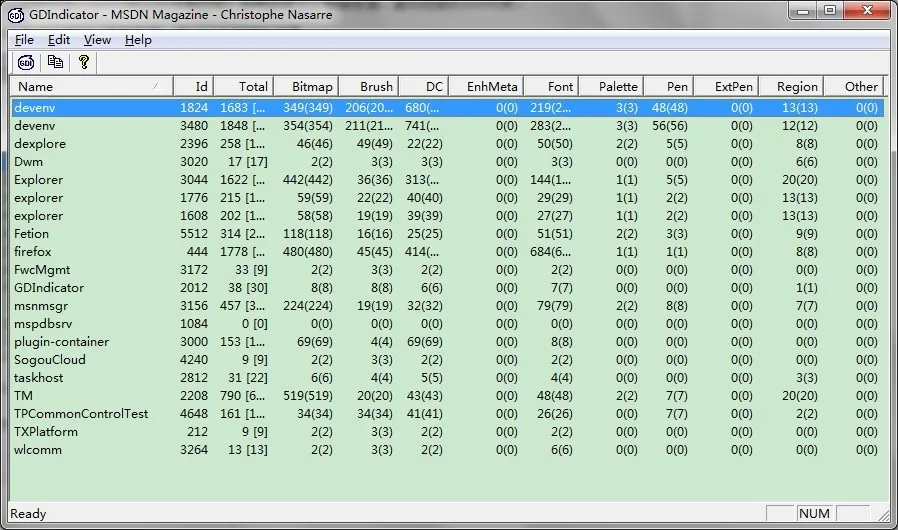Click Region value 20(20) in Explorer row

801,180
